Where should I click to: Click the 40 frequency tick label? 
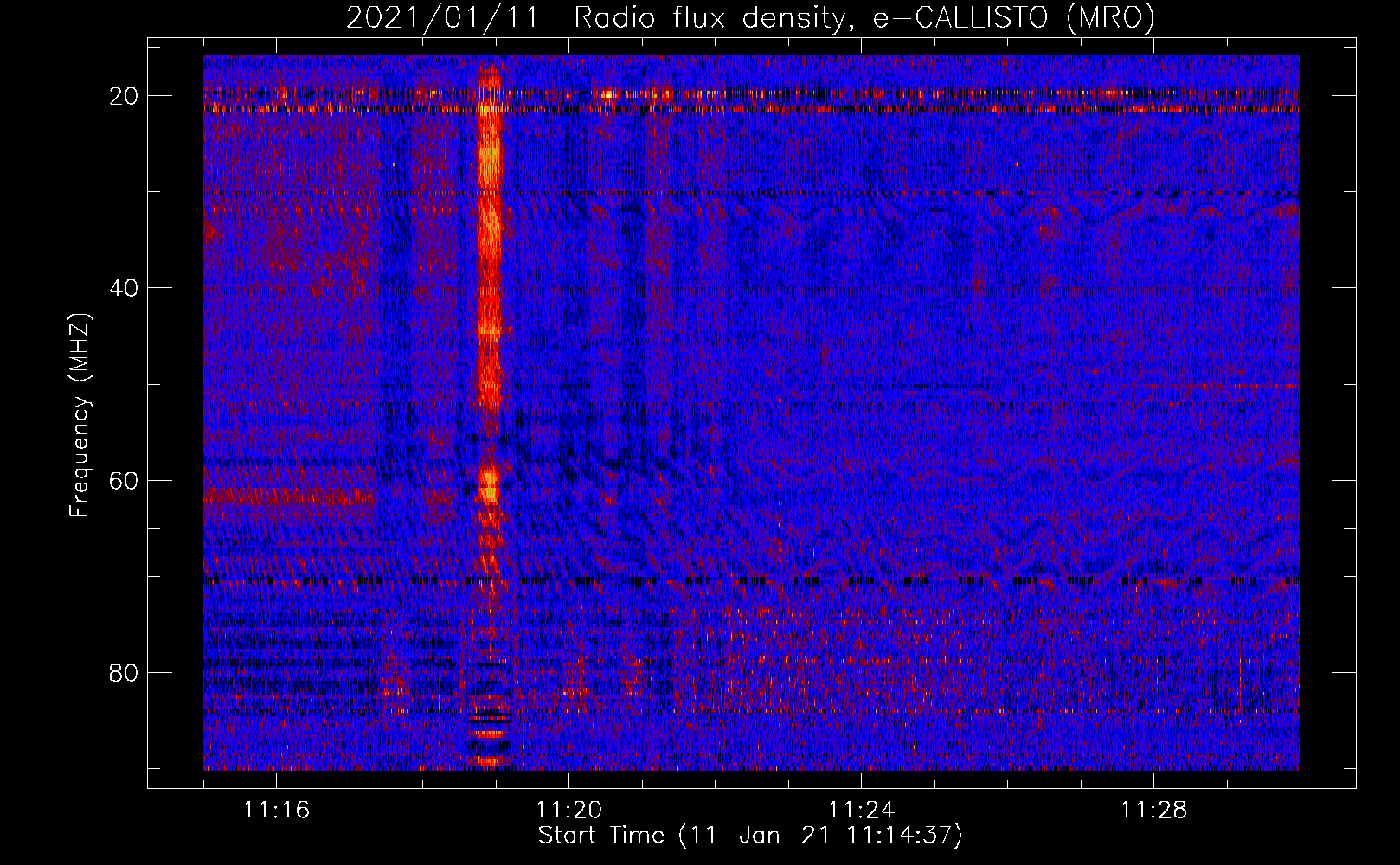125,288
